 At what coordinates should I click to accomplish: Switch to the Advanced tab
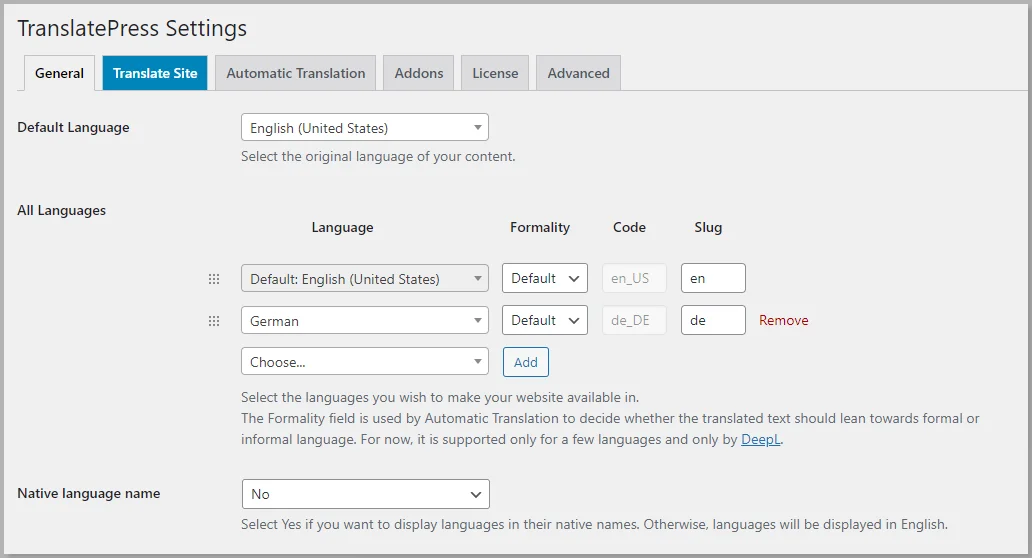[x=579, y=73]
